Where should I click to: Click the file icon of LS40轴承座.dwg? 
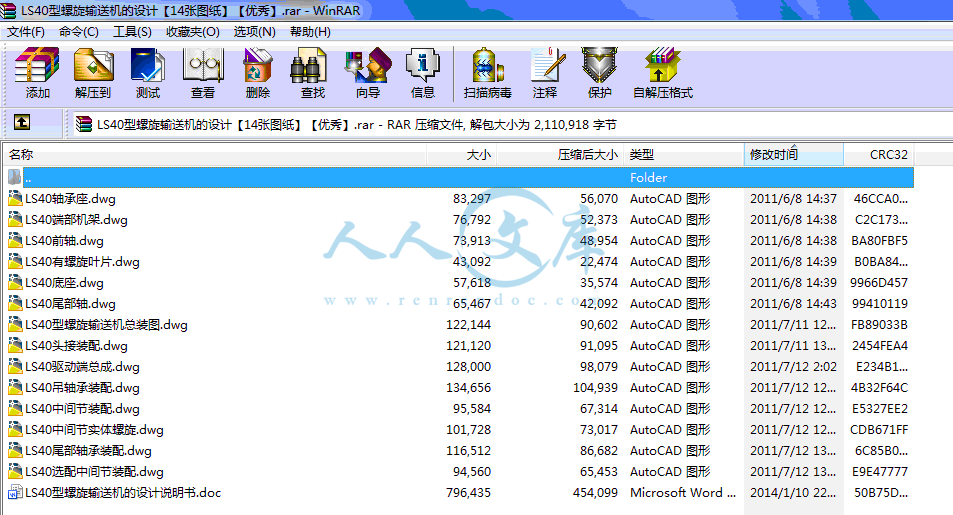pos(15,198)
